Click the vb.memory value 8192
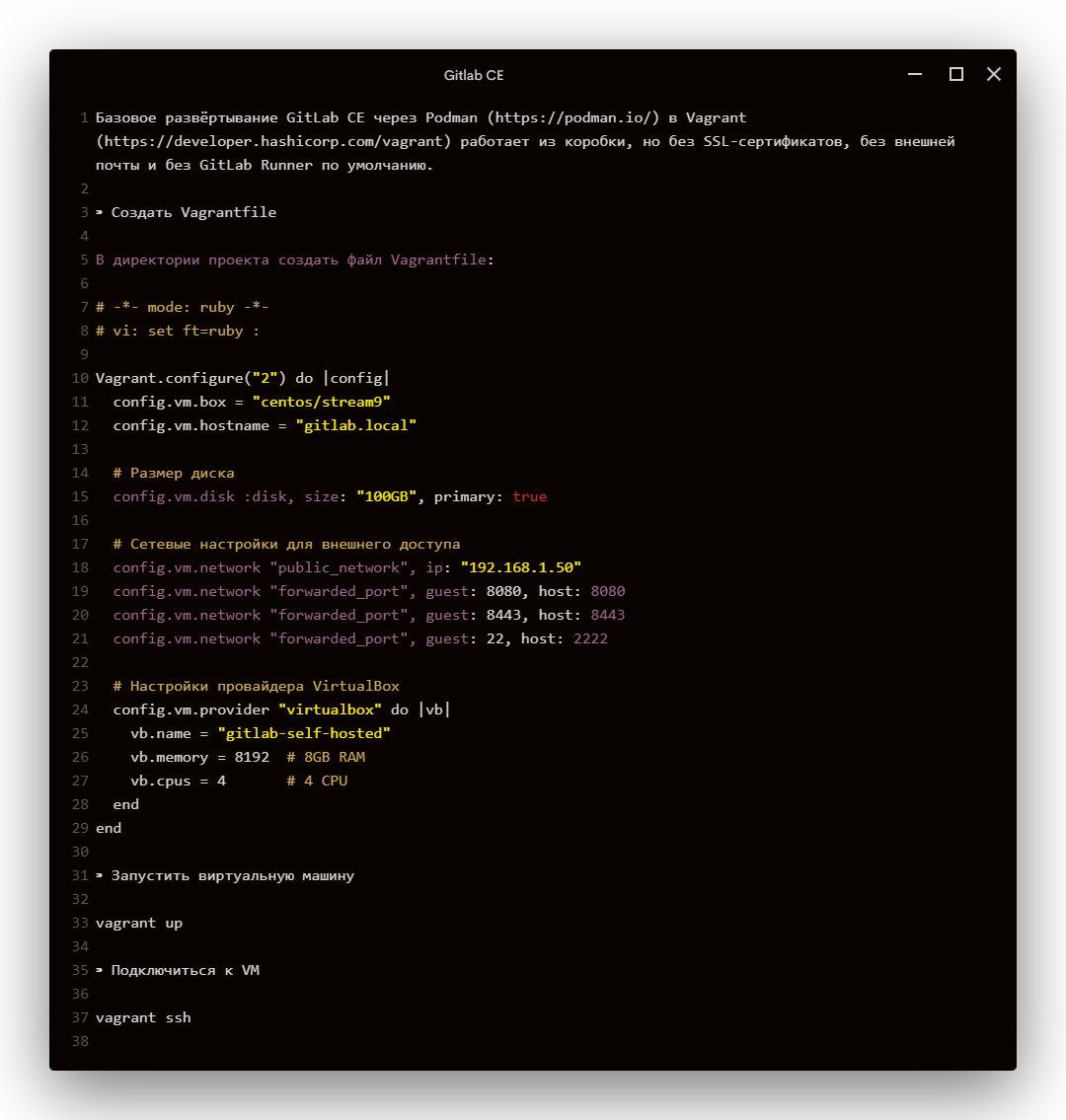The image size is (1066, 1120). [x=253, y=757]
